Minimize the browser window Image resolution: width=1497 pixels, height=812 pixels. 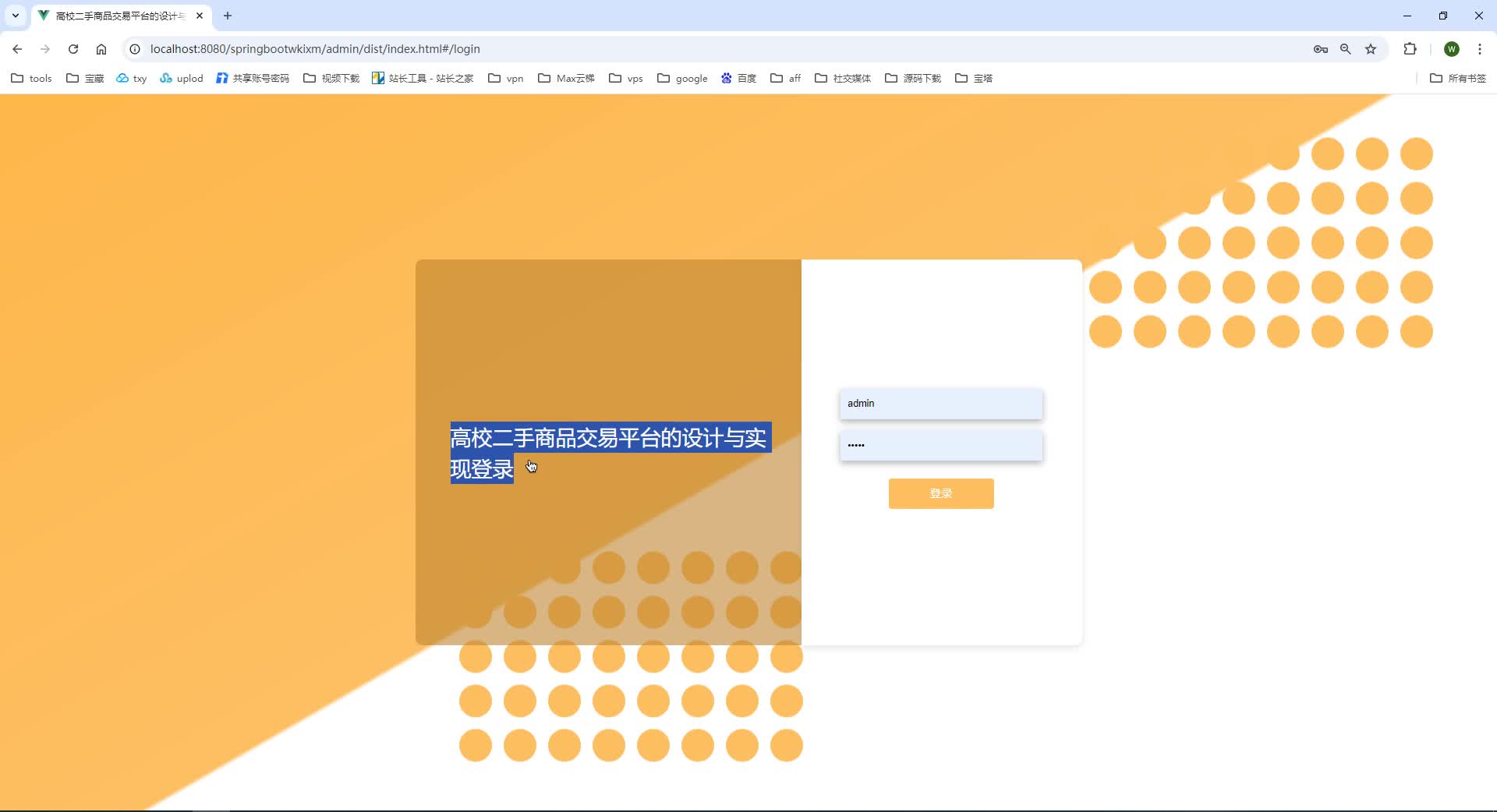tap(1407, 16)
